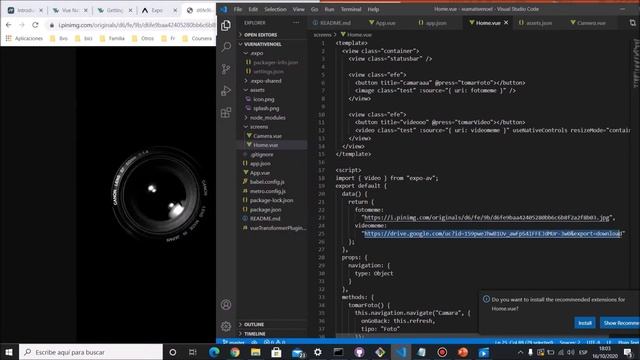The image size is (640, 360).
Task: Open the Help menu
Action: pyautogui.click(x=373, y=9)
